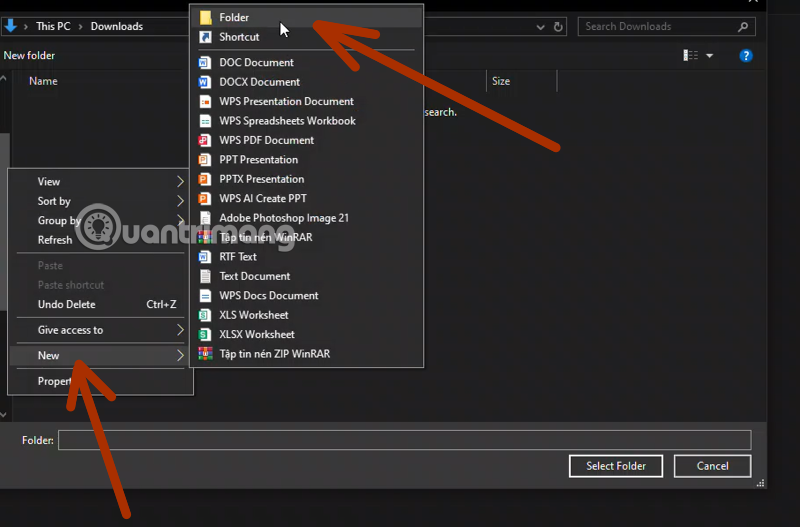The height and width of the screenshot is (527, 800).
Task: Refresh the Downloads location with the reload icon
Action: coord(558,27)
